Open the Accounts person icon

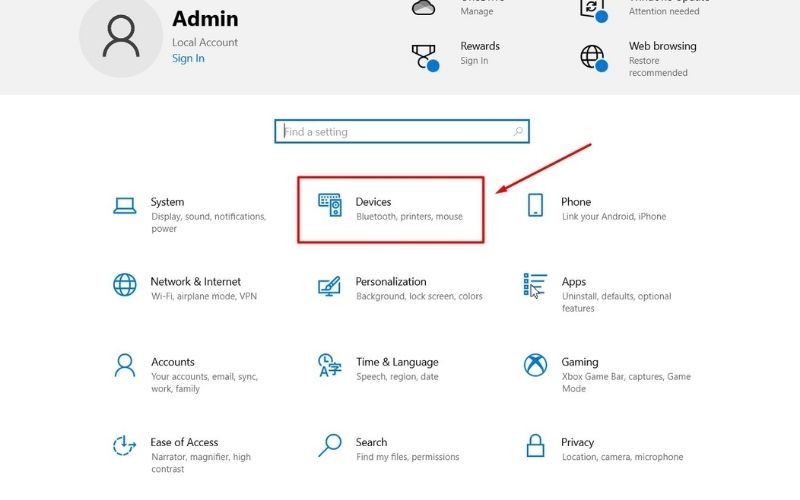coord(124,365)
